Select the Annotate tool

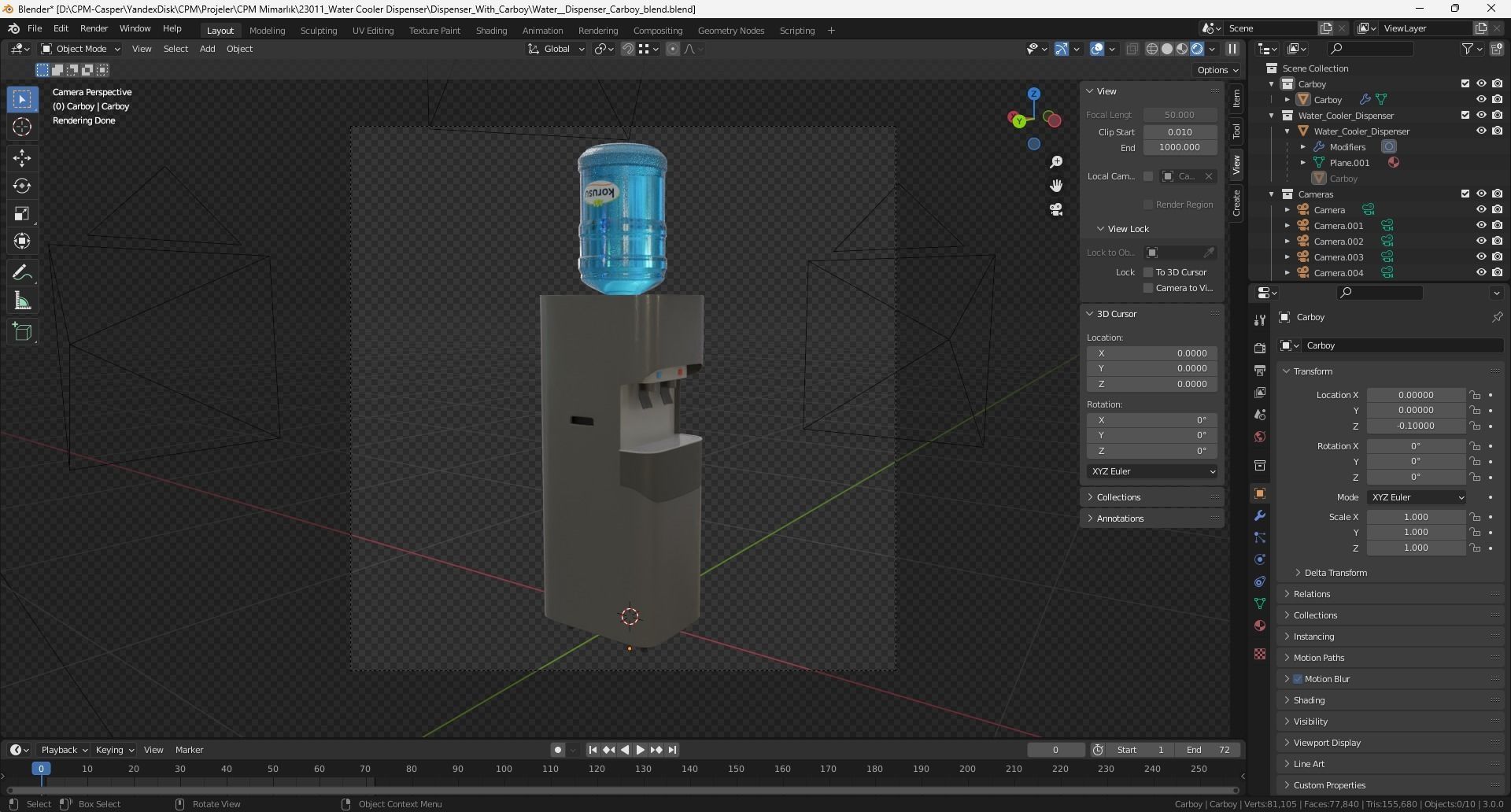pos(22,271)
